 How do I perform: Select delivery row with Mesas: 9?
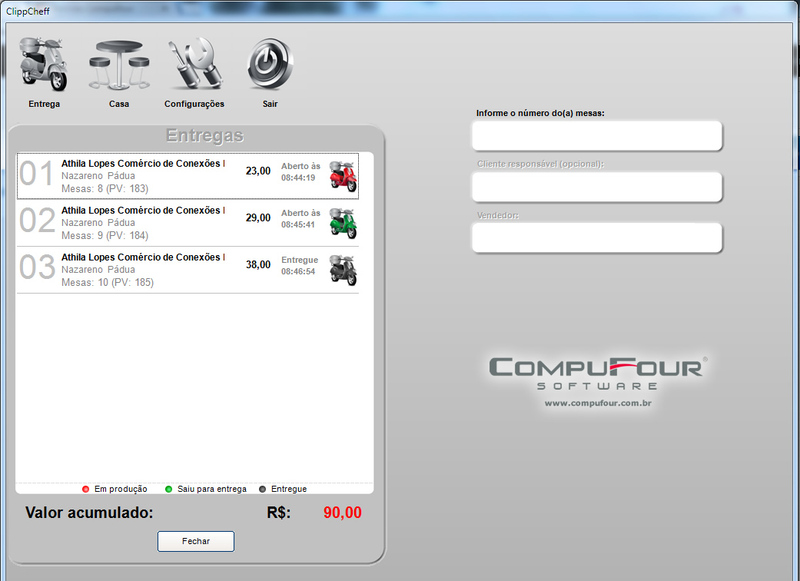150,223
